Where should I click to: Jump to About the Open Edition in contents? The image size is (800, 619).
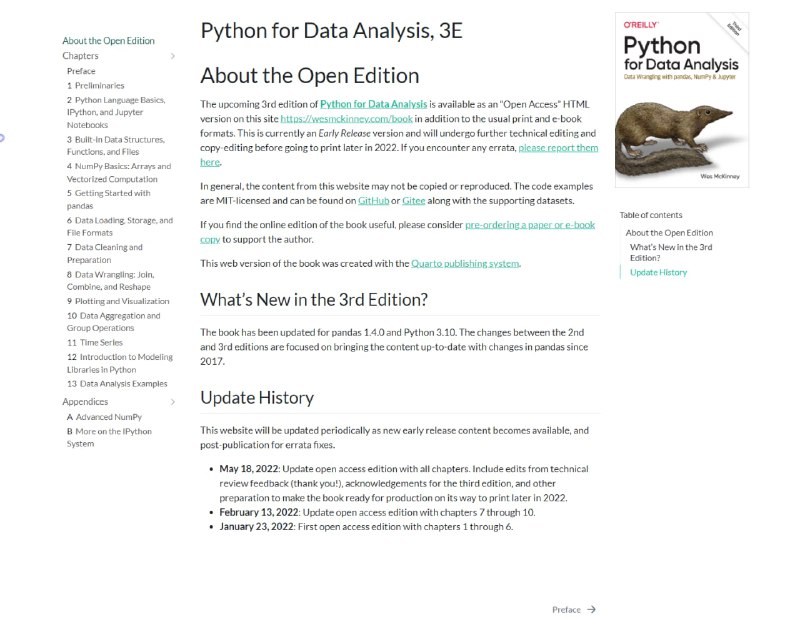pyautogui.click(x=669, y=233)
